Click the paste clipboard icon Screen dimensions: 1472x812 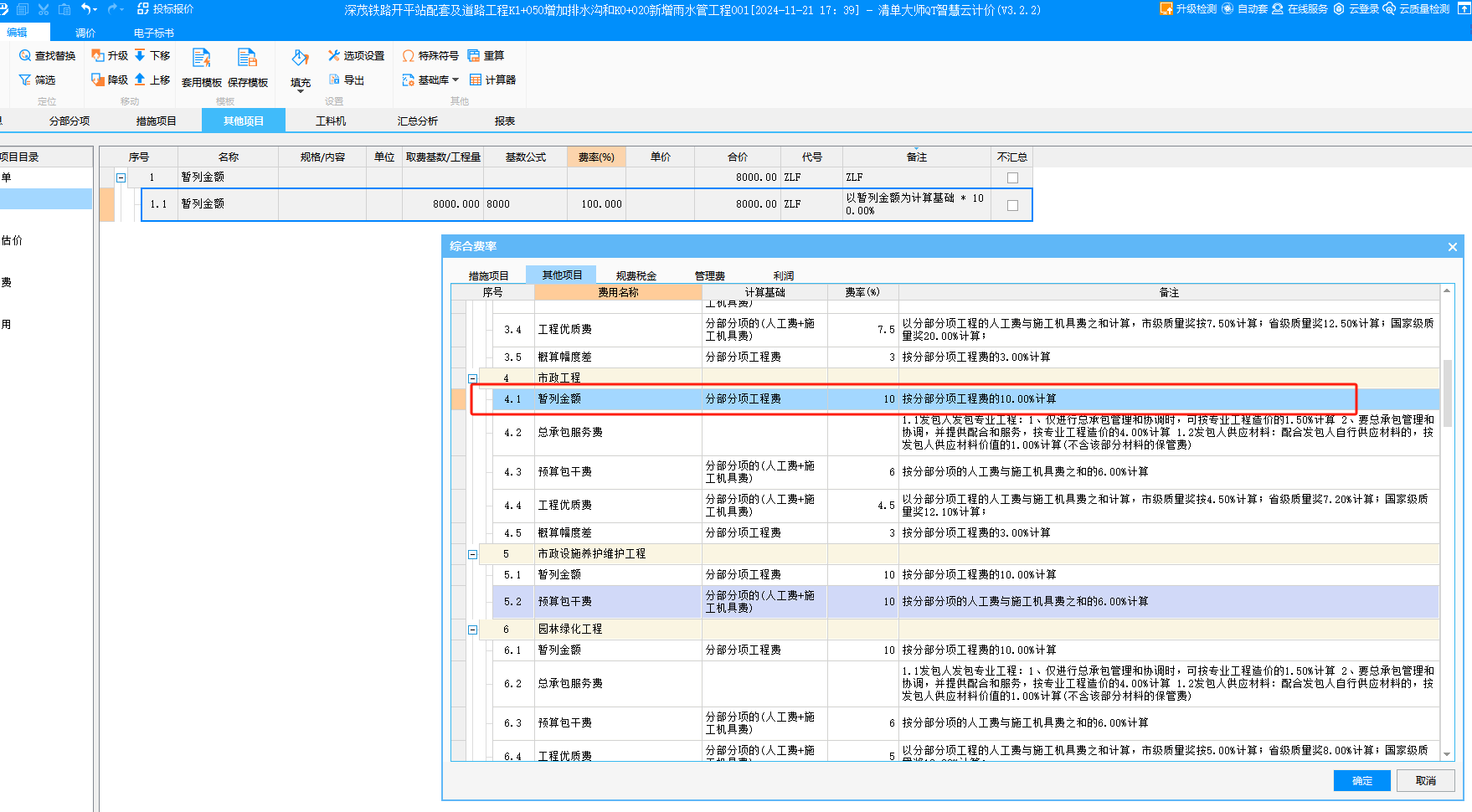pos(64,9)
